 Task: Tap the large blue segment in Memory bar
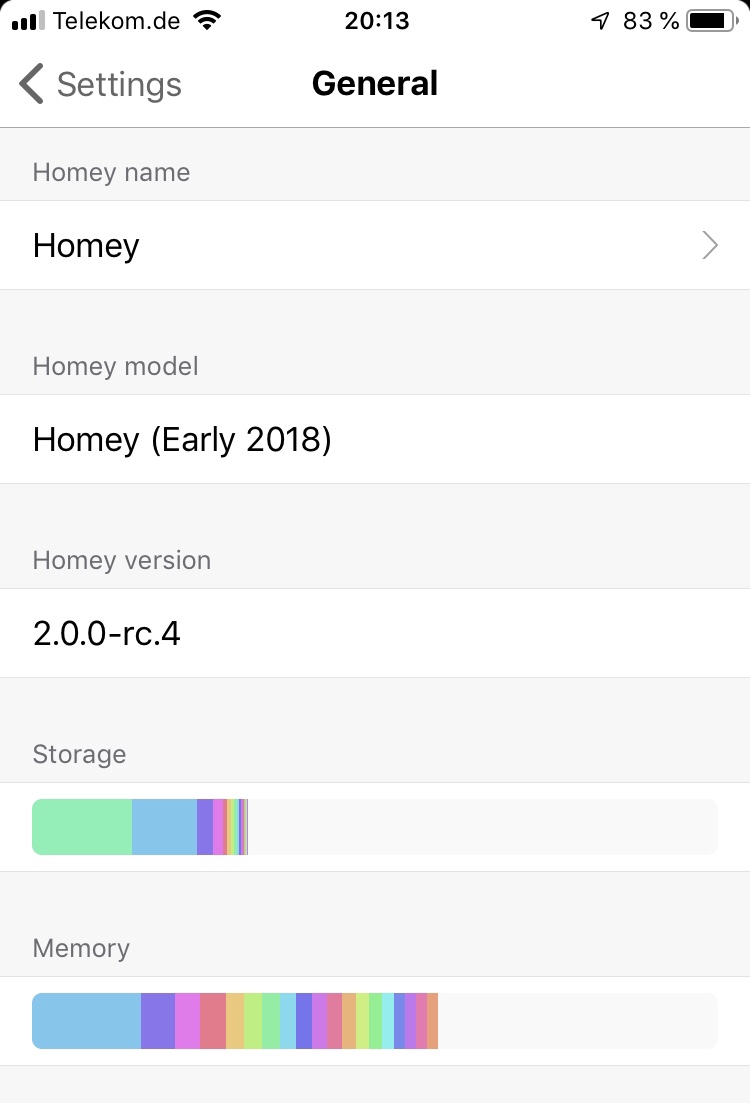(87, 1021)
